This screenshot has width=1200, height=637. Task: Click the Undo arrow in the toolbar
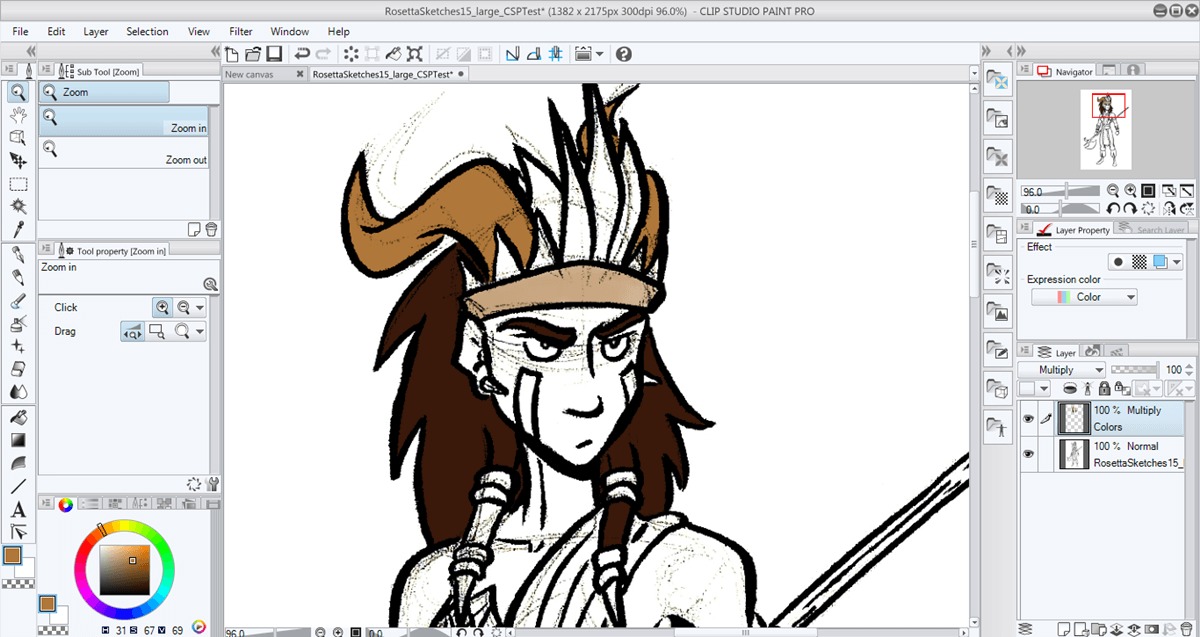tap(301, 54)
